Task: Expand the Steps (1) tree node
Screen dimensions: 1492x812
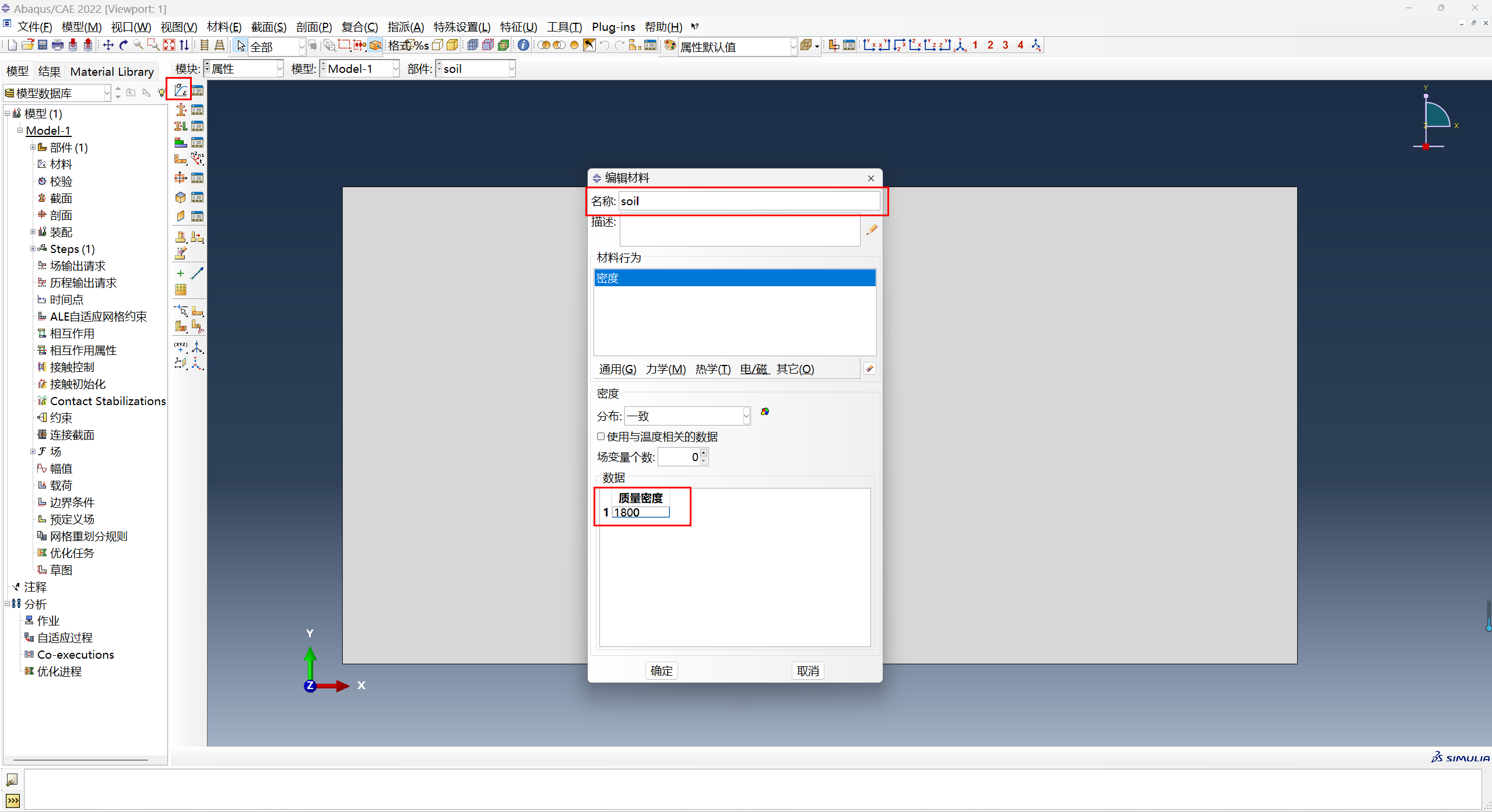Action: [x=33, y=248]
